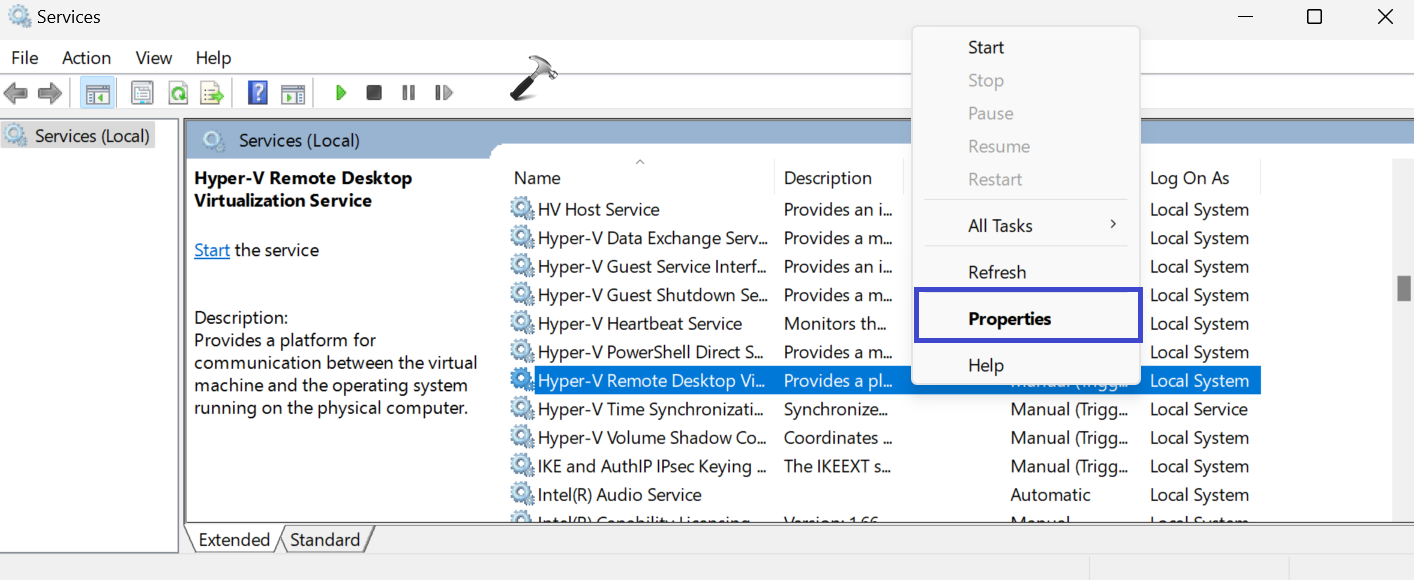Click the Export List toolbar icon
Screen dimensions: 1414x580
[212, 93]
